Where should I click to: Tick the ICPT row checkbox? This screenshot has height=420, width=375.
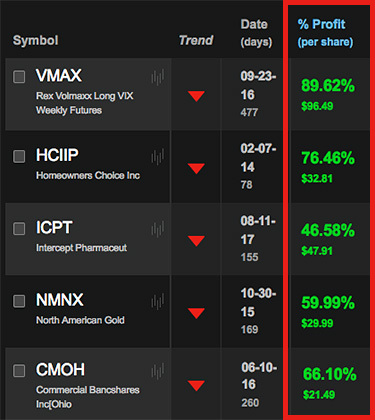19,228
